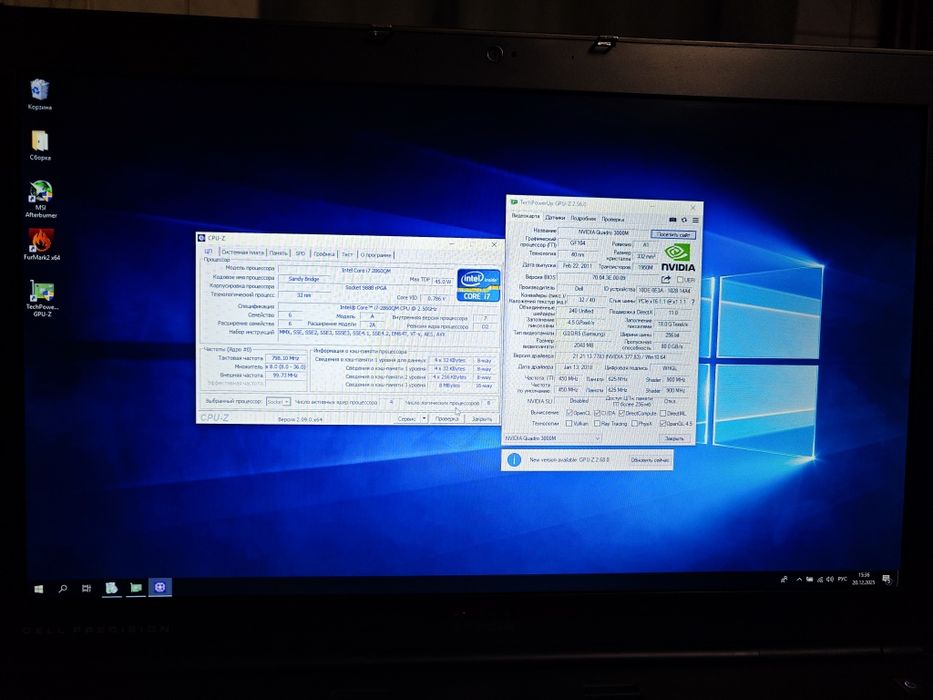This screenshot has width=933, height=700.
Task: Toggle the OpenGL 4.5 checkbox
Action: (662, 424)
